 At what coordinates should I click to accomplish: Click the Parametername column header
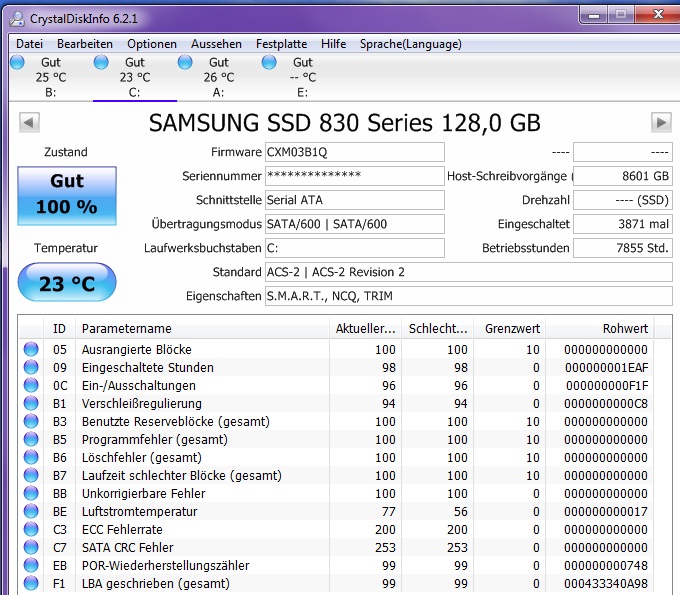(x=202, y=329)
